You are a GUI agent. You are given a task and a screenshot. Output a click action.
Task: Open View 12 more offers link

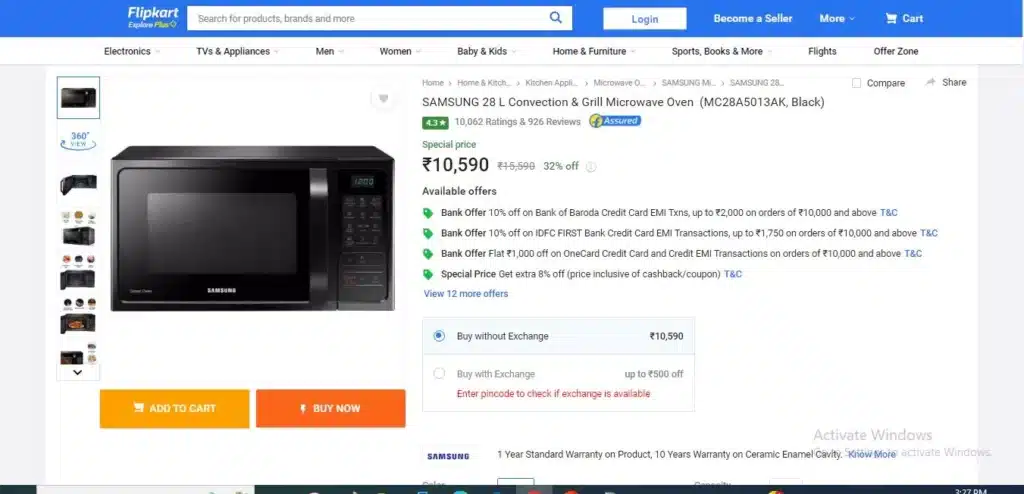point(466,293)
